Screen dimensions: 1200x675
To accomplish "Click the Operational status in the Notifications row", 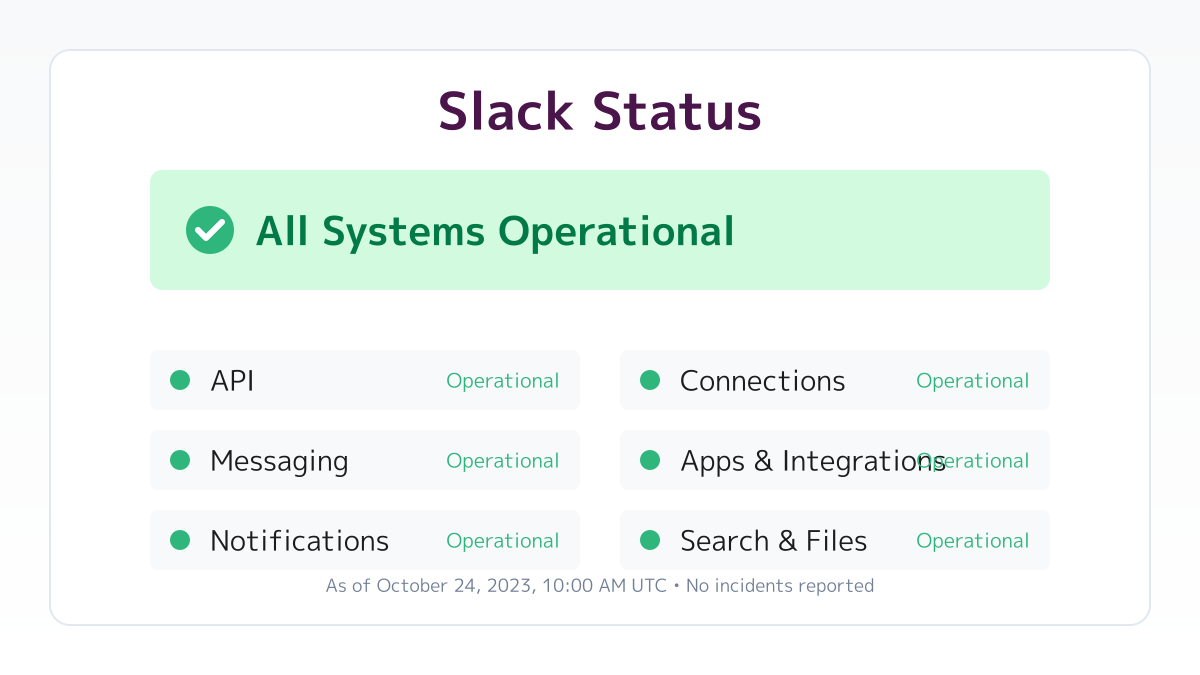I will coord(502,541).
